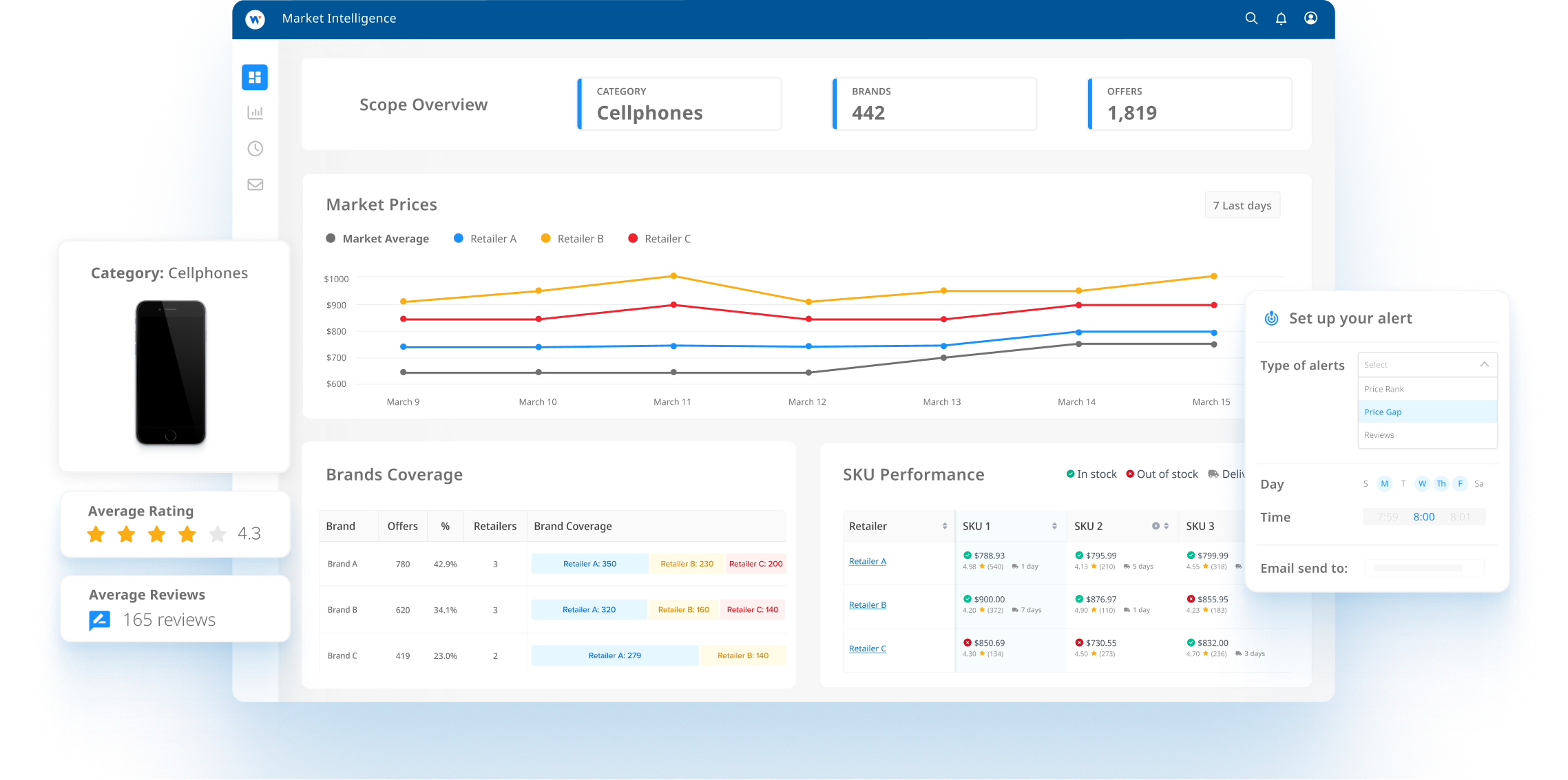Click Retailer C: 200 coverage bar

(755, 564)
